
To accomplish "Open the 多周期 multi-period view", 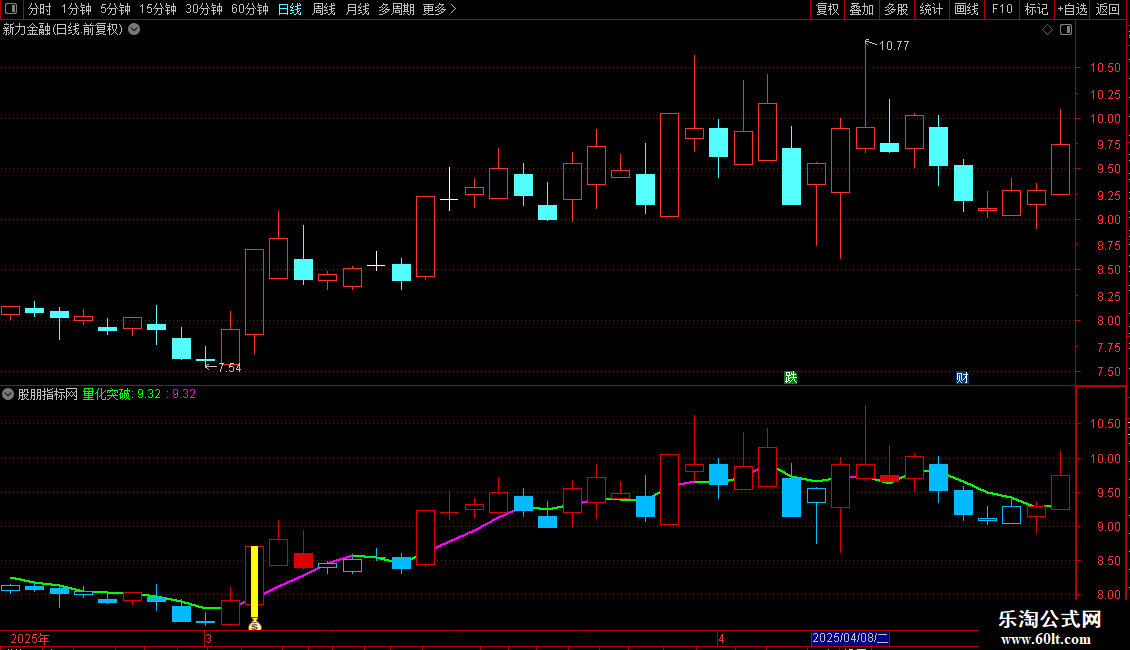I will 396,9.
